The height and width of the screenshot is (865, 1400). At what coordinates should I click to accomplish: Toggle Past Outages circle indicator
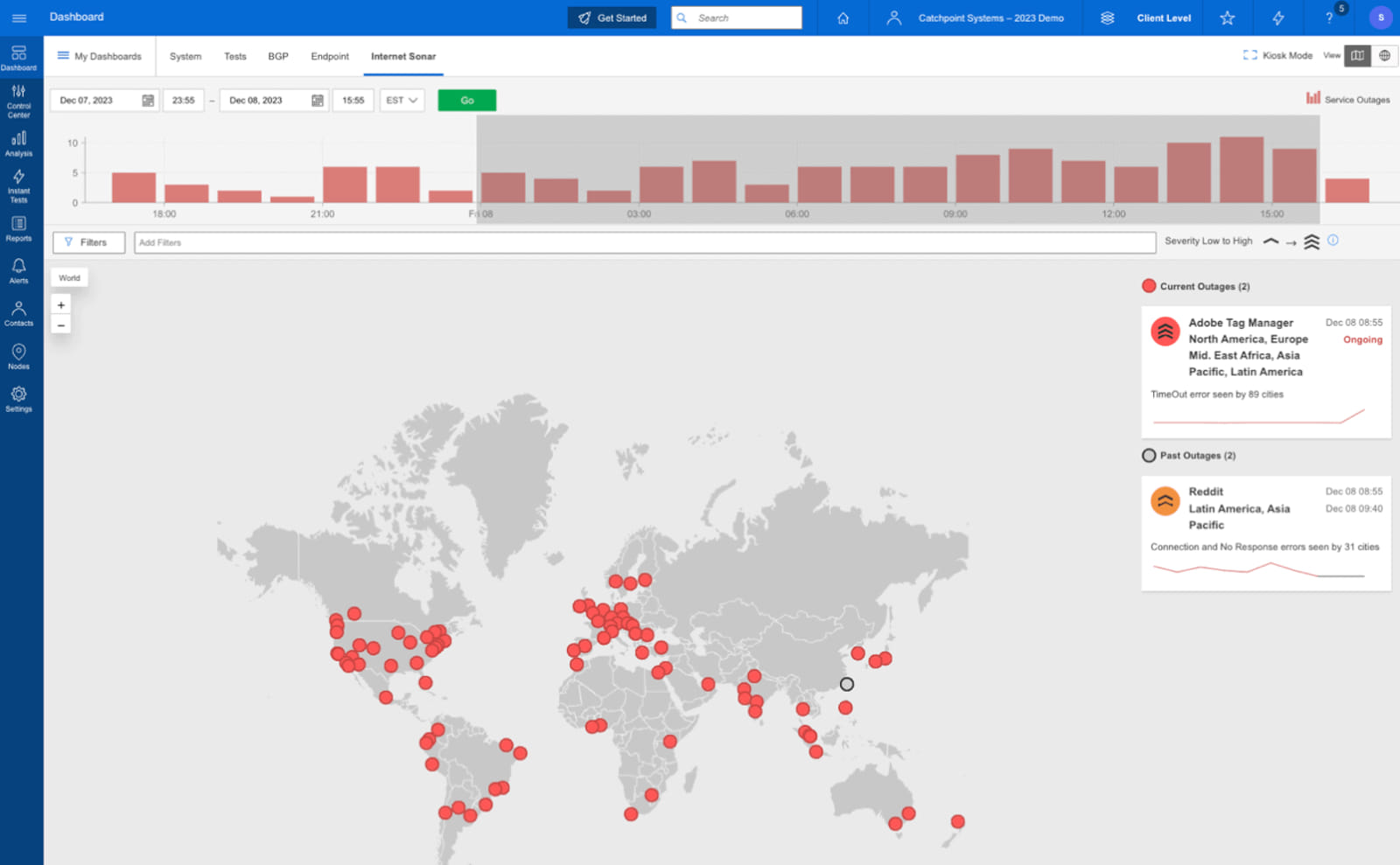tap(1149, 456)
